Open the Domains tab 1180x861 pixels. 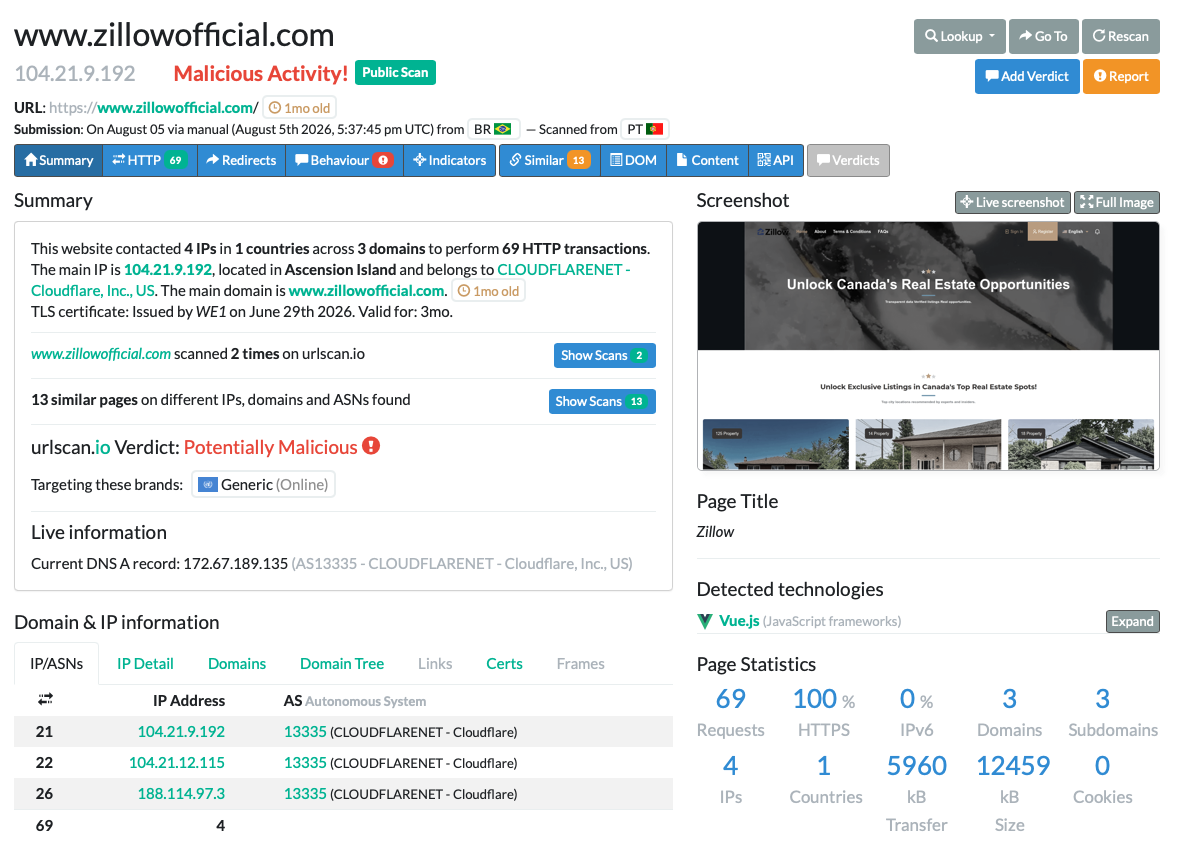pyautogui.click(x=237, y=664)
